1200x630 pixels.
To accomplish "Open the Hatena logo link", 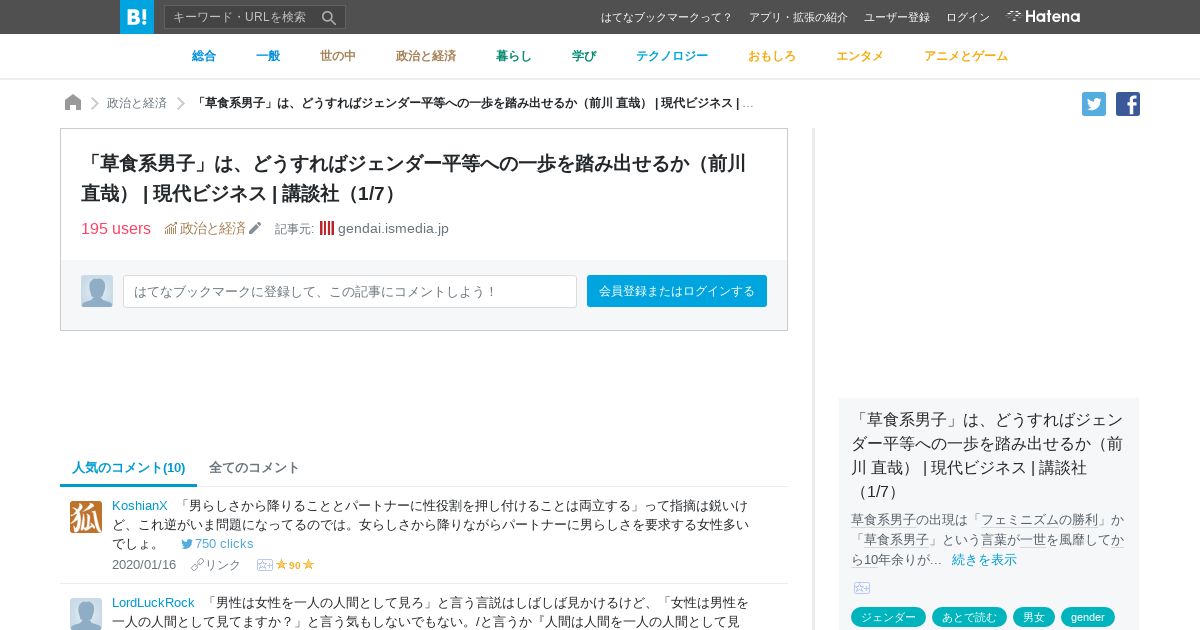I will pyautogui.click(x=1043, y=16).
